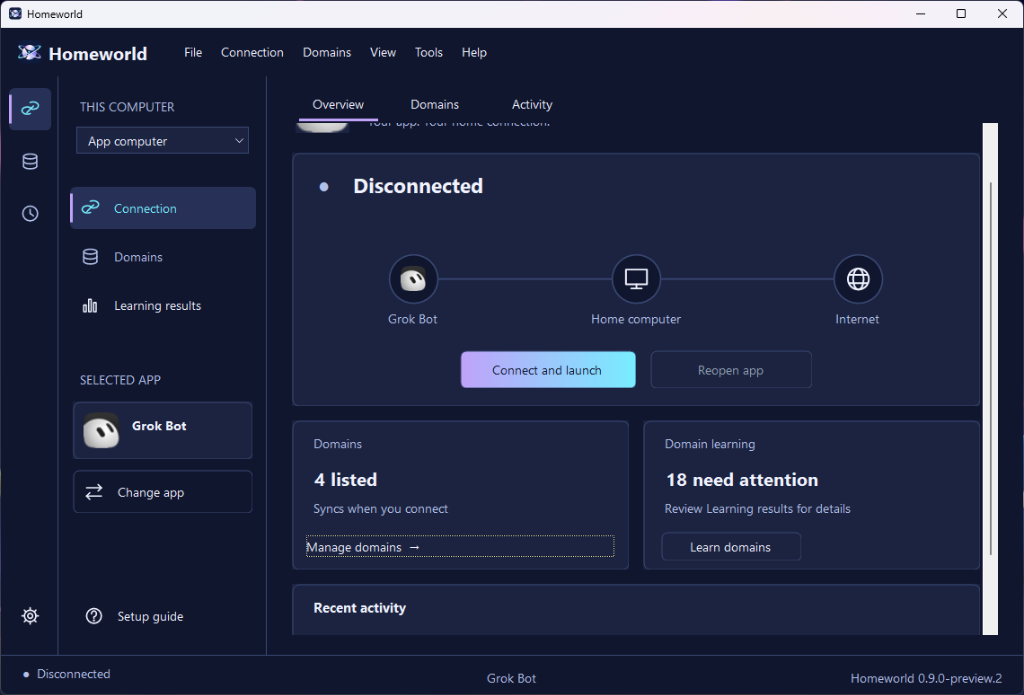Open the domains database icon in left rail
Viewport: 1024px width, 695px height.
pyautogui.click(x=30, y=161)
